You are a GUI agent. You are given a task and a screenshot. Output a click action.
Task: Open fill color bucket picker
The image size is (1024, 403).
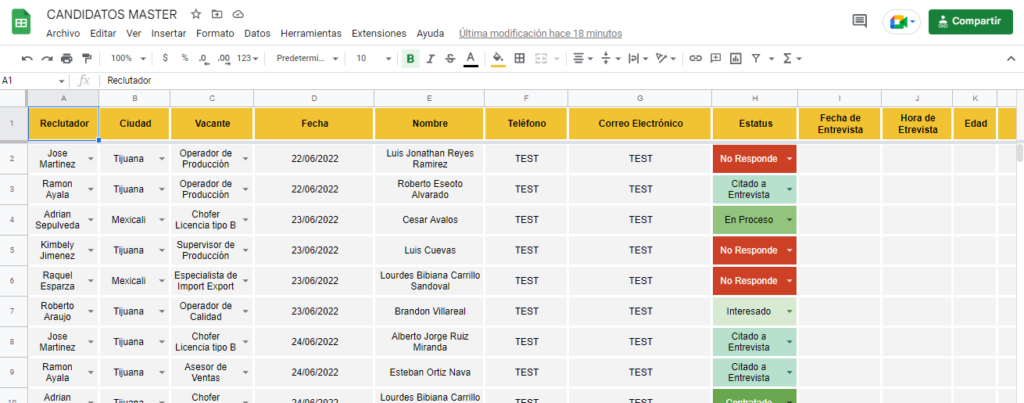click(x=498, y=59)
